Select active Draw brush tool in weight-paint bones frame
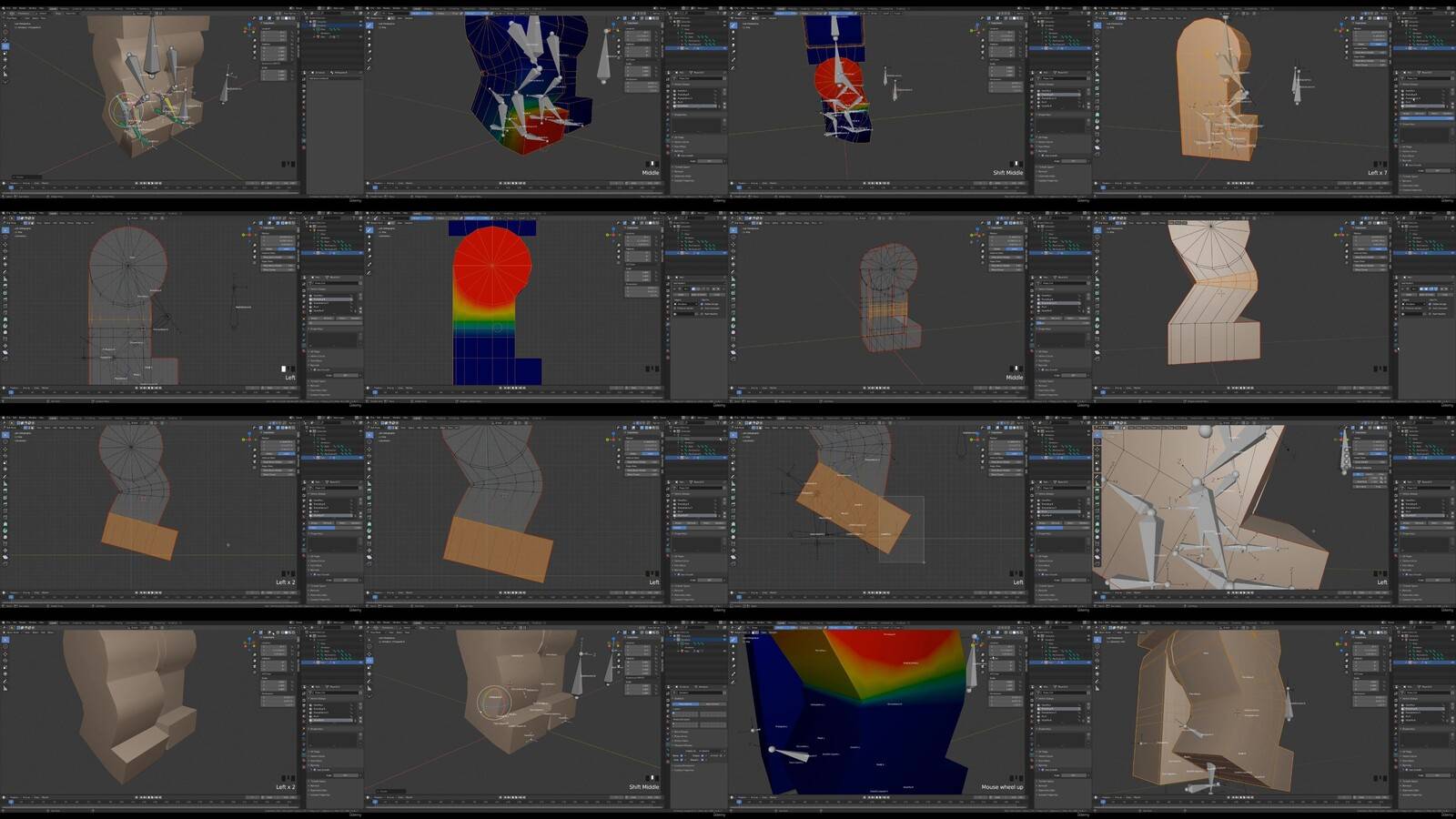Viewport: 1456px width, 819px height. [x=369, y=26]
